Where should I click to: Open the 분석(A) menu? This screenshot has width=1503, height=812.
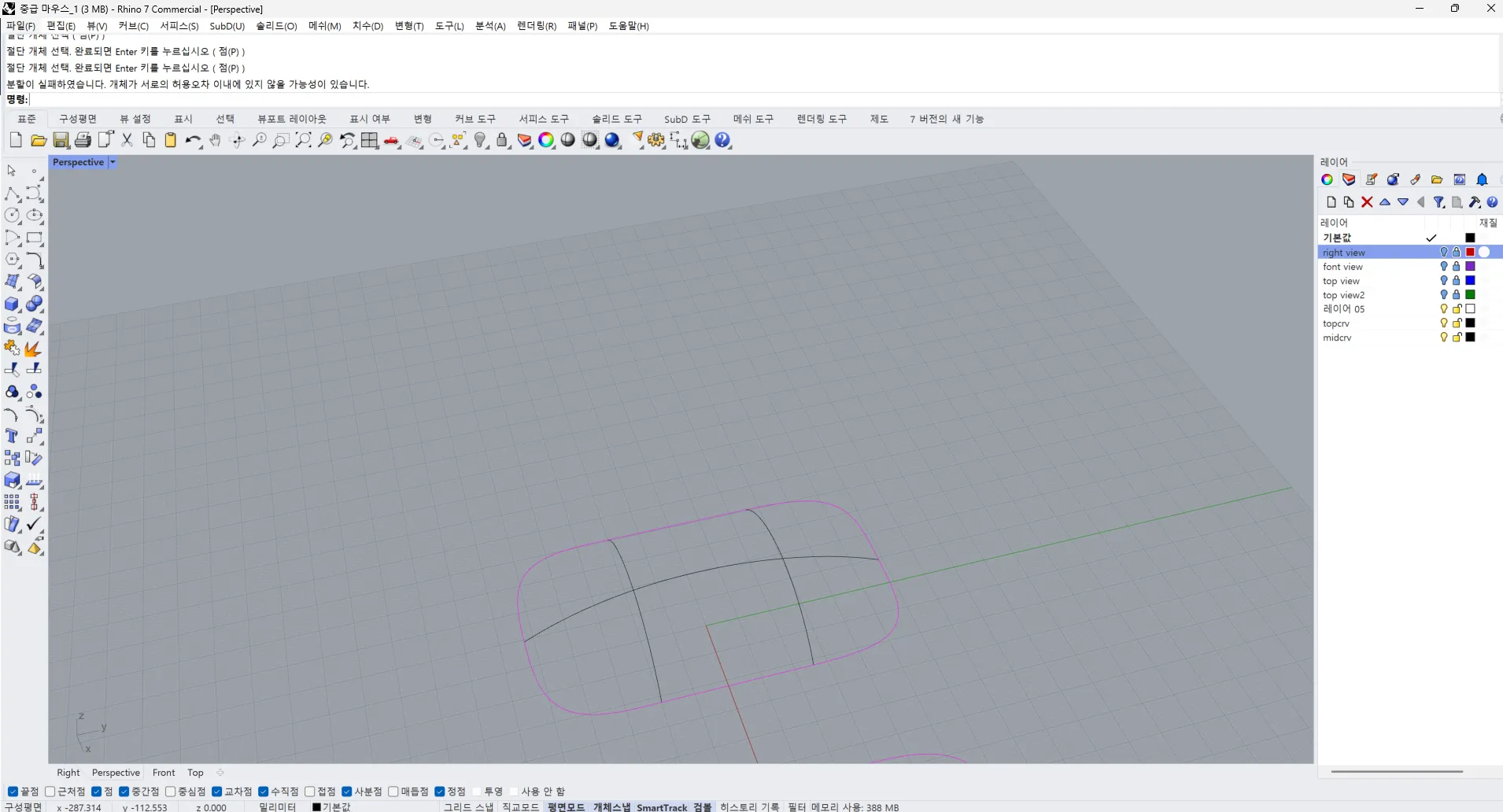[x=490, y=26]
